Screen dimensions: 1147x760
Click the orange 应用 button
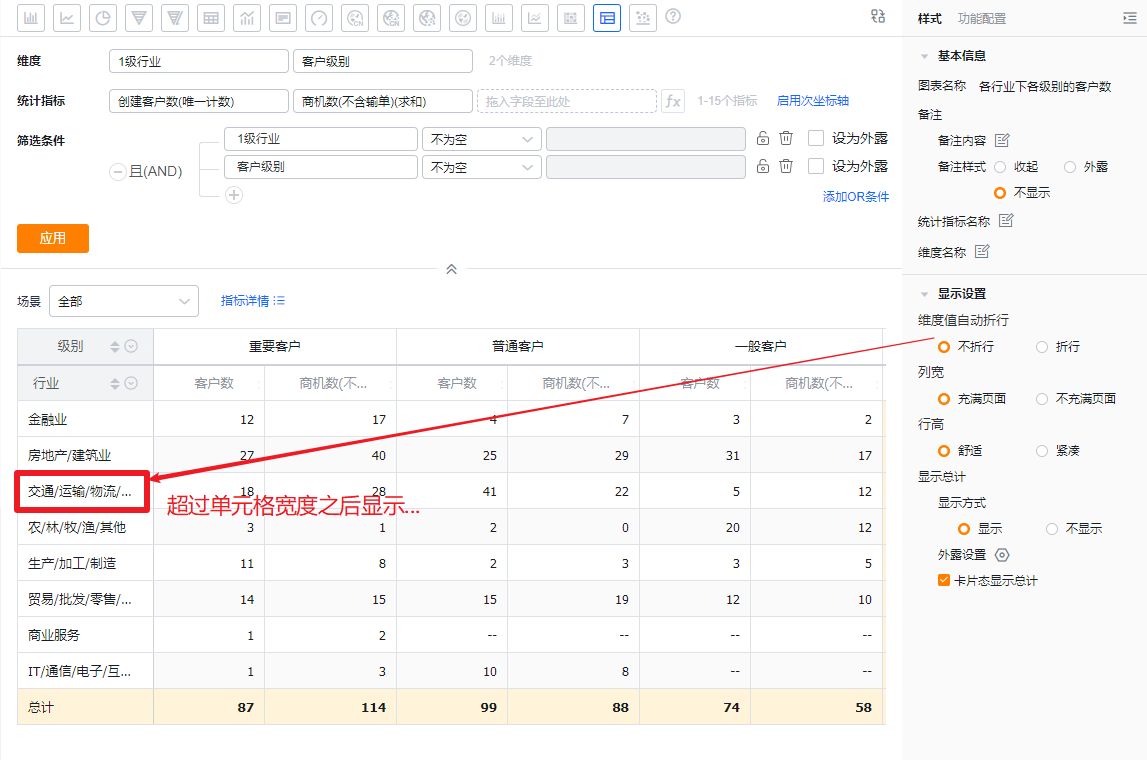coord(53,238)
